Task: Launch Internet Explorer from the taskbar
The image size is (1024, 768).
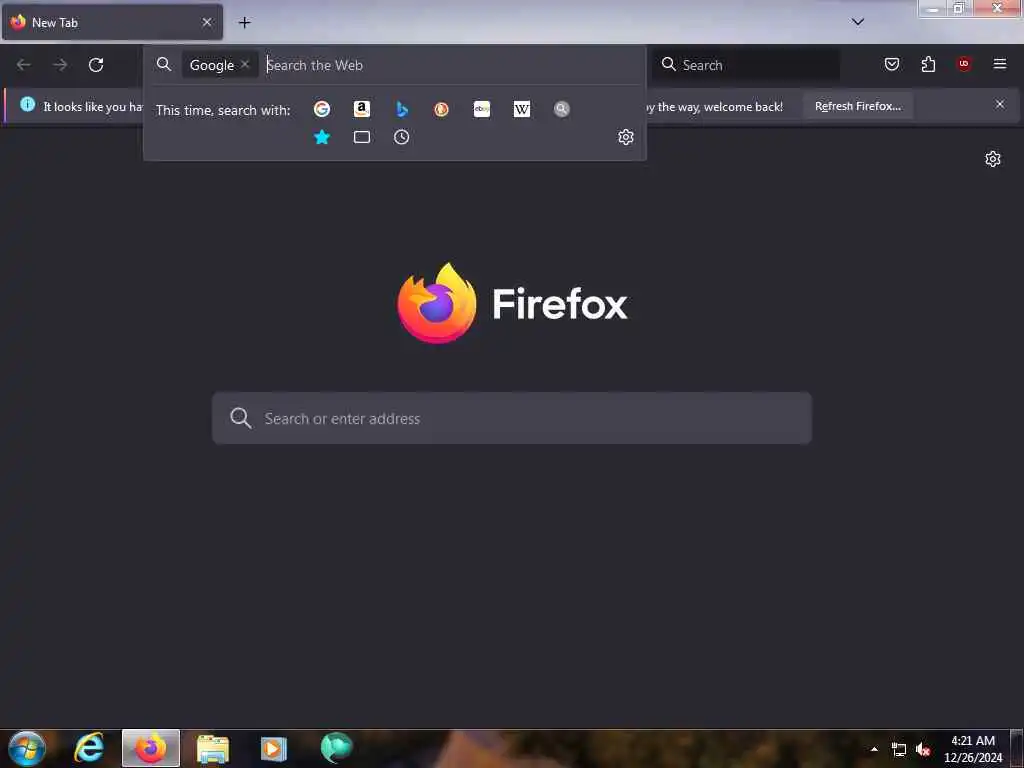Action: coord(88,748)
